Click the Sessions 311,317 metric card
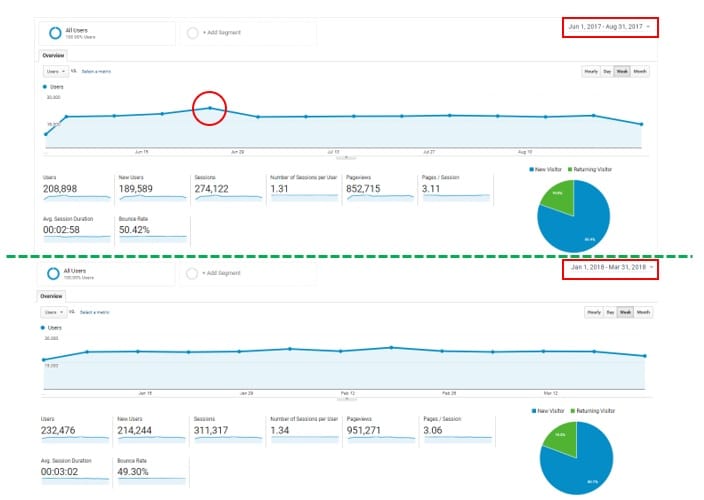This screenshot has height=500, width=704. pyautogui.click(x=225, y=425)
